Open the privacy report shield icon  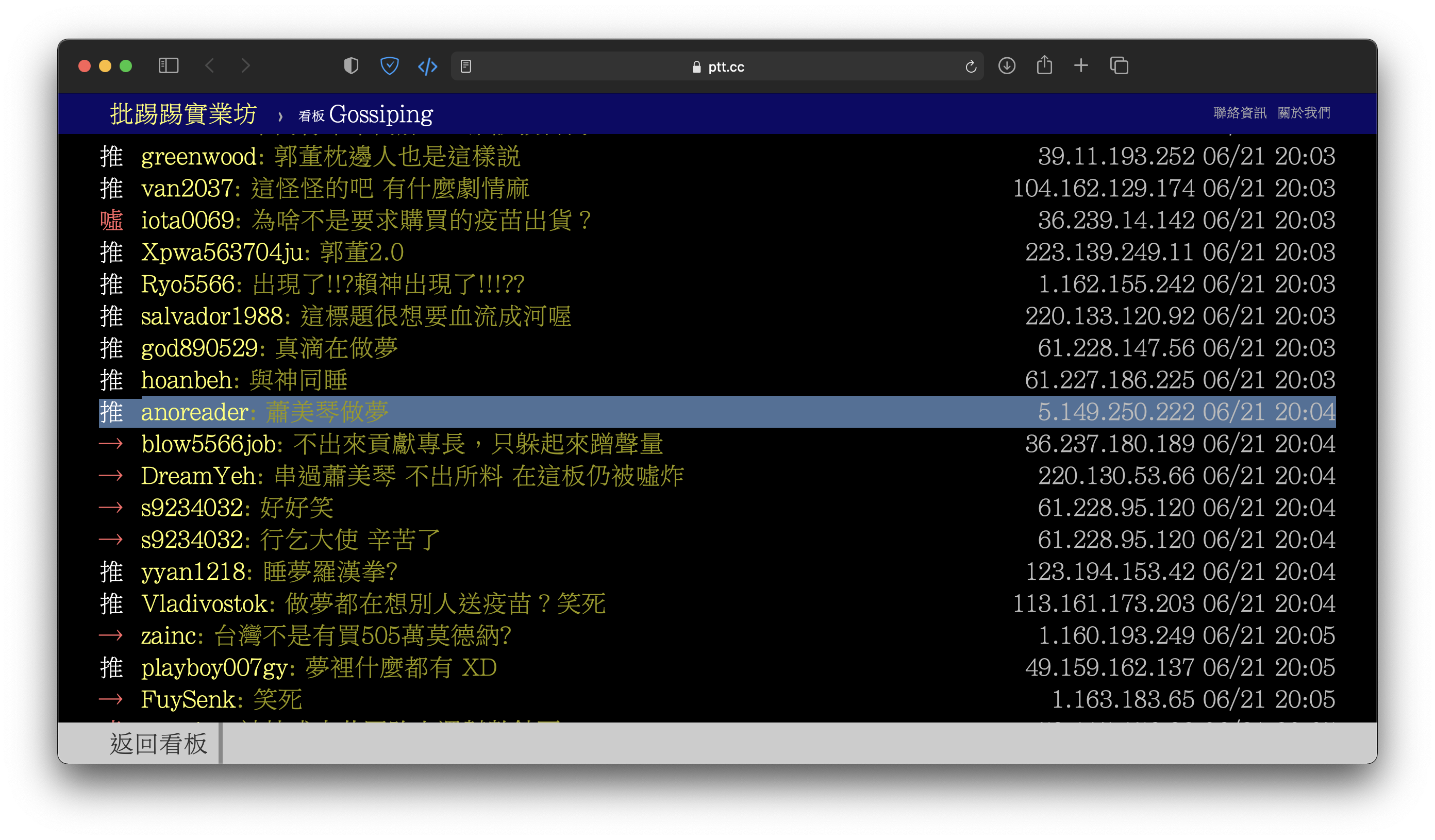tap(351, 66)
